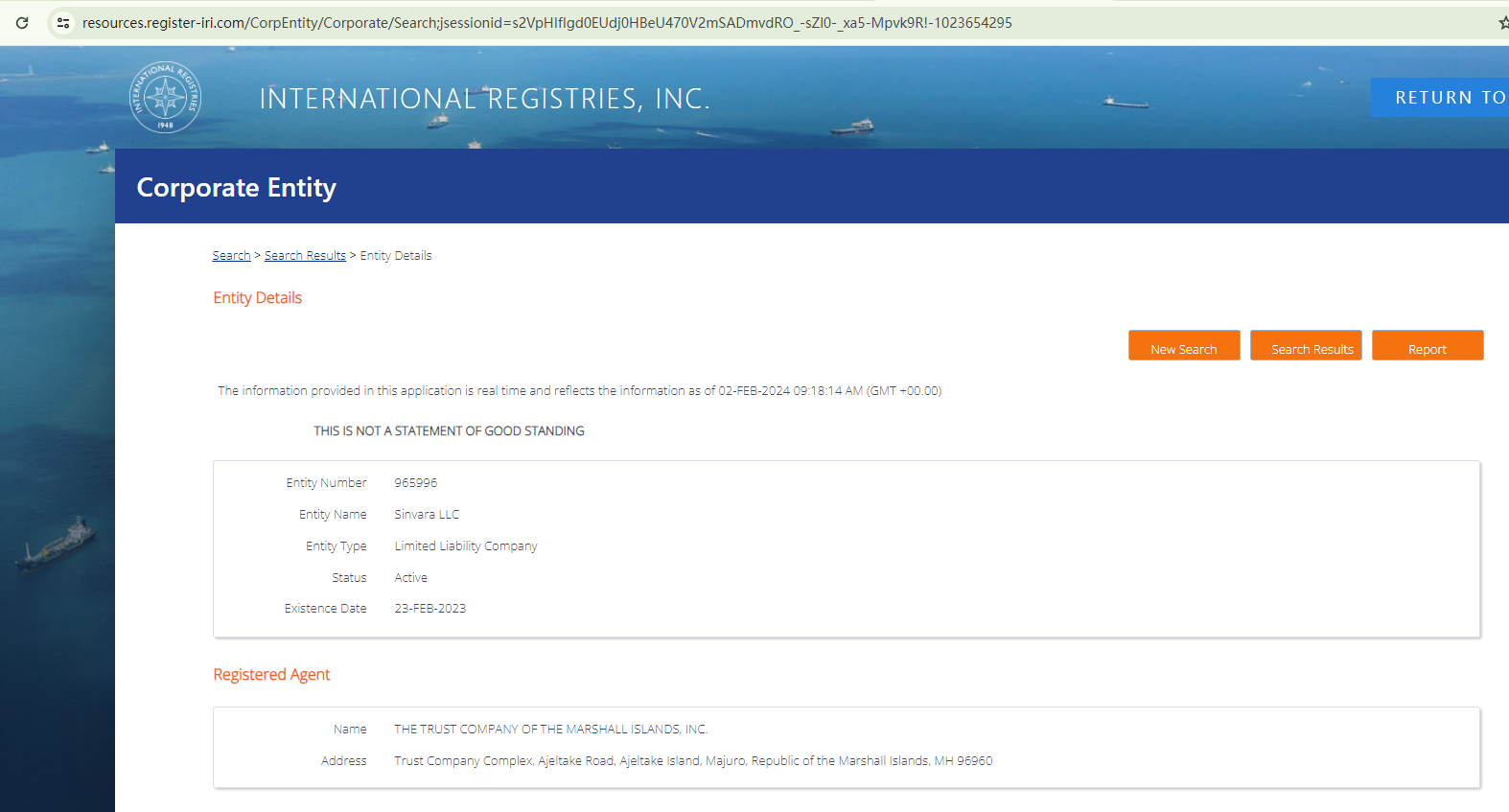The width and height of the screenshot is (1509, 812).
Task: Open site information icon in address bar
Action: 63,23
